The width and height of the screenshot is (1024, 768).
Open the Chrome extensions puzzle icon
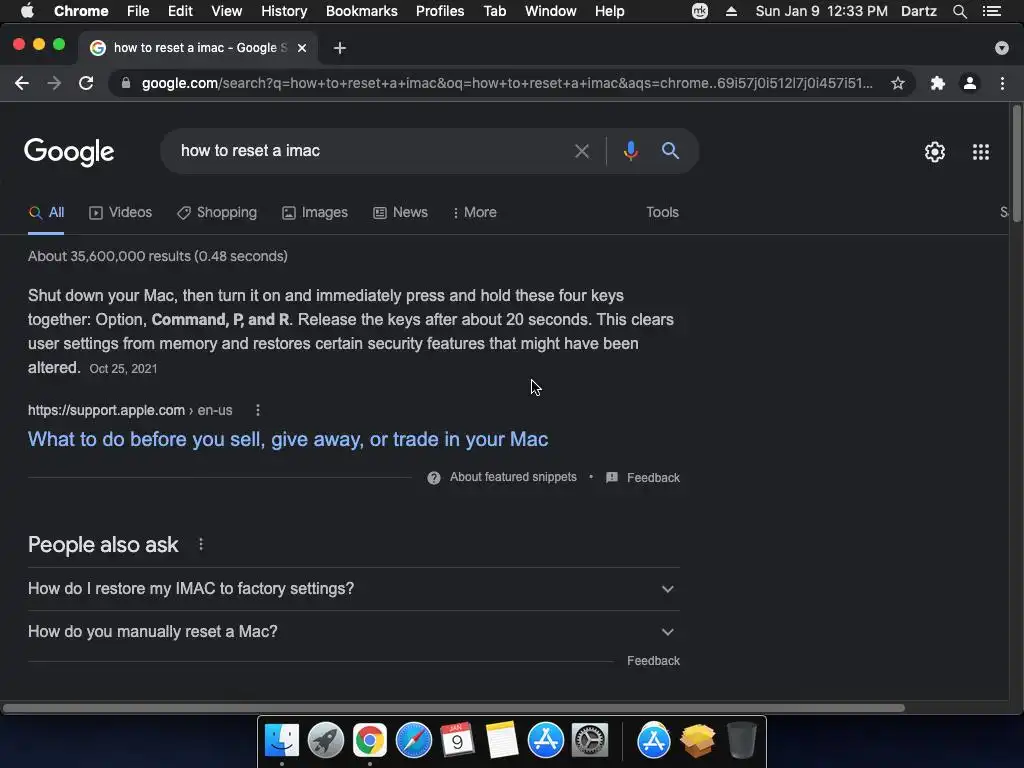click(x=938, y=83)
